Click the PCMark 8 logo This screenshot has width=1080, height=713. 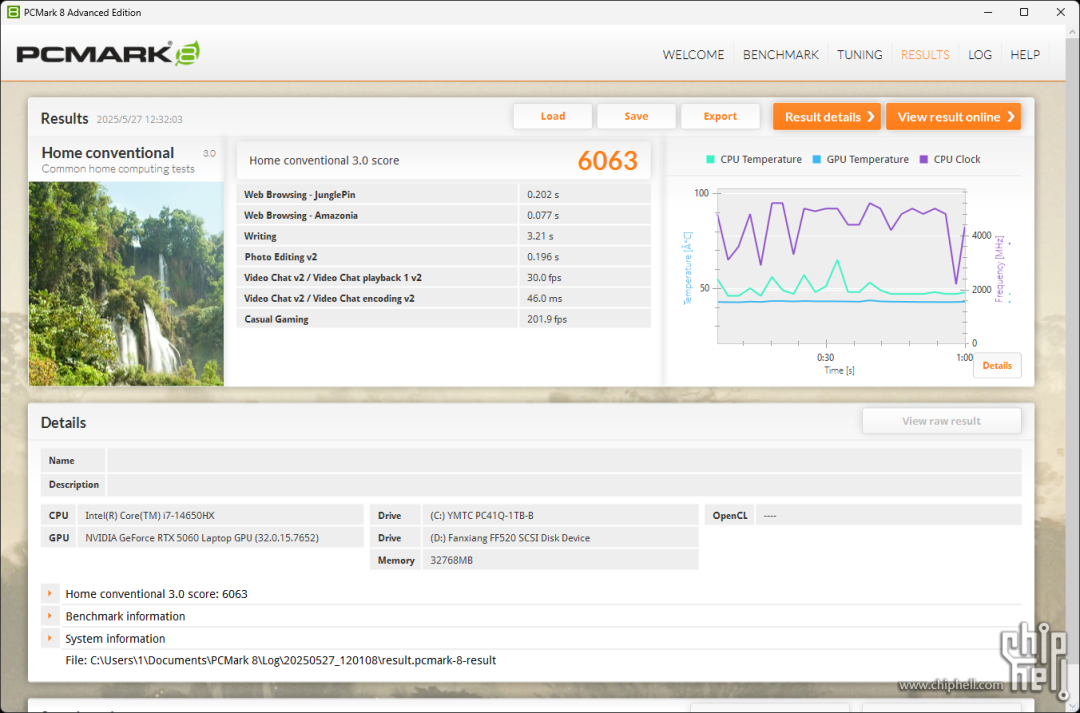point(108,54)
